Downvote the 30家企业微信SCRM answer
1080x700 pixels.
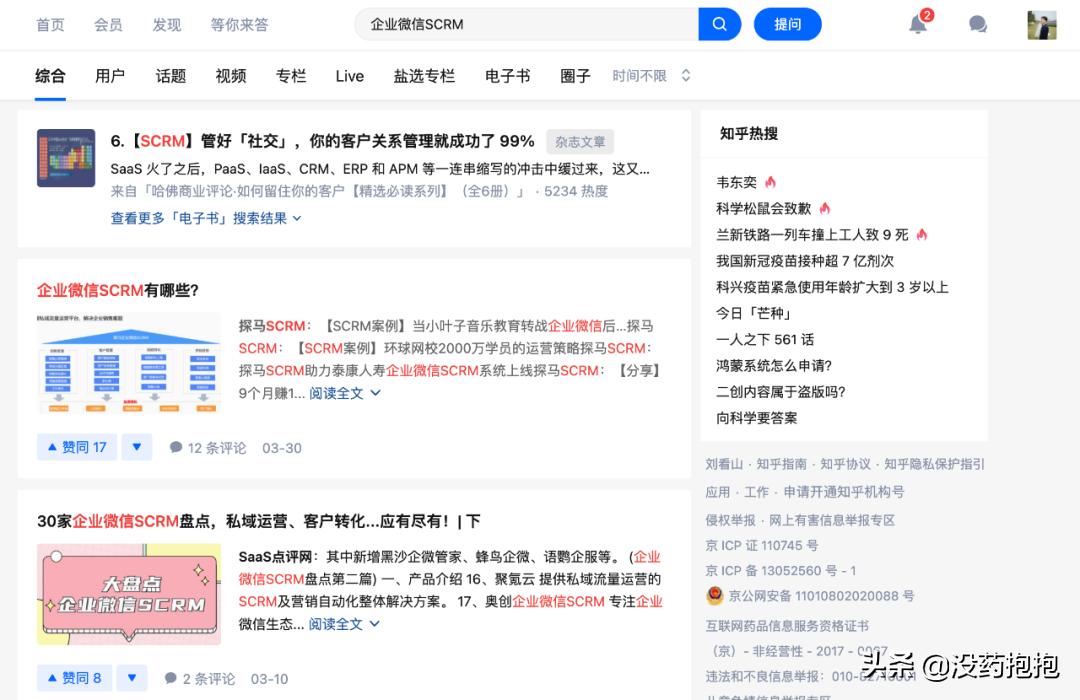point(132,678)
